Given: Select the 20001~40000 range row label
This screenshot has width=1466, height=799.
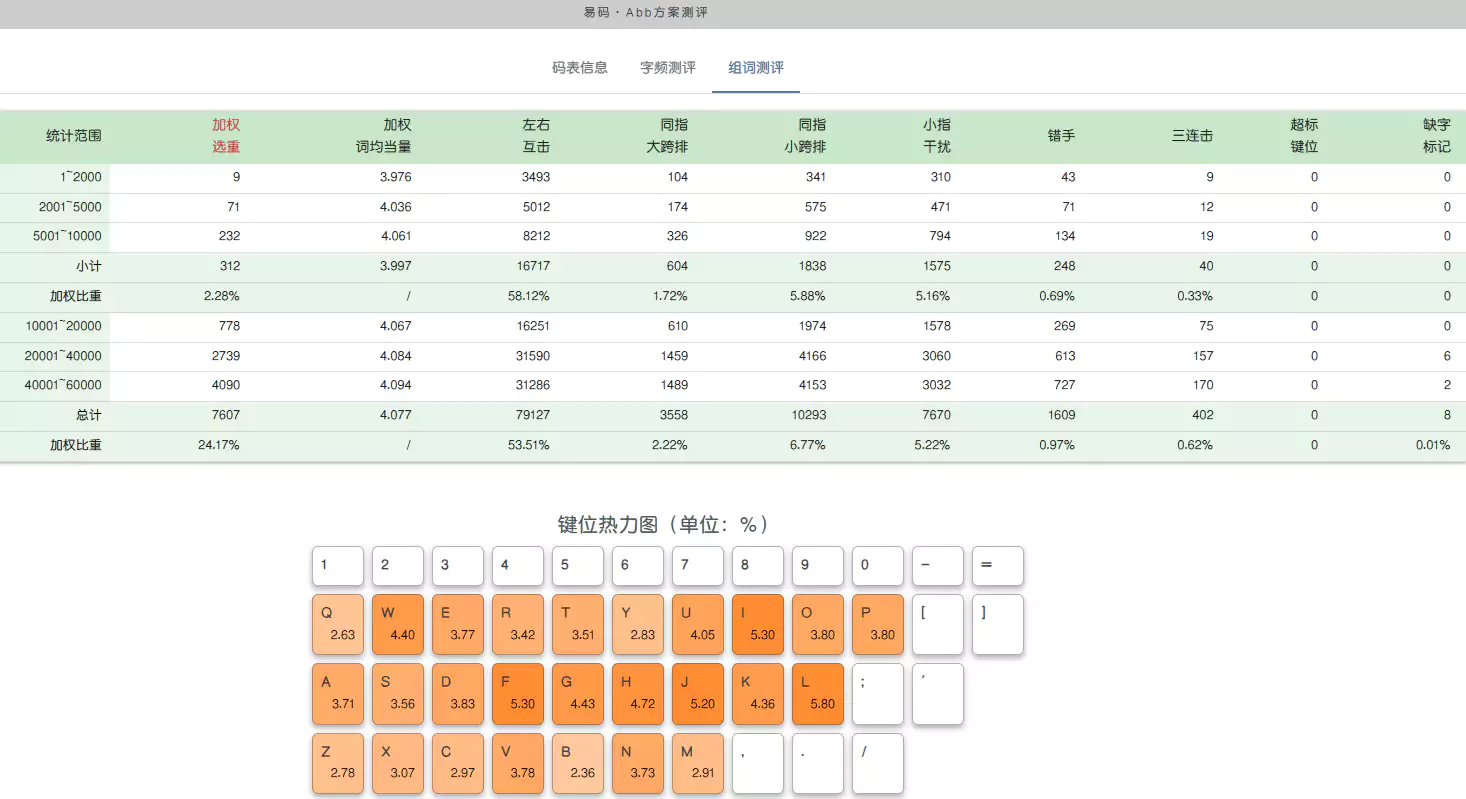Looking at the screenshot, I should (x=62, y=356).
